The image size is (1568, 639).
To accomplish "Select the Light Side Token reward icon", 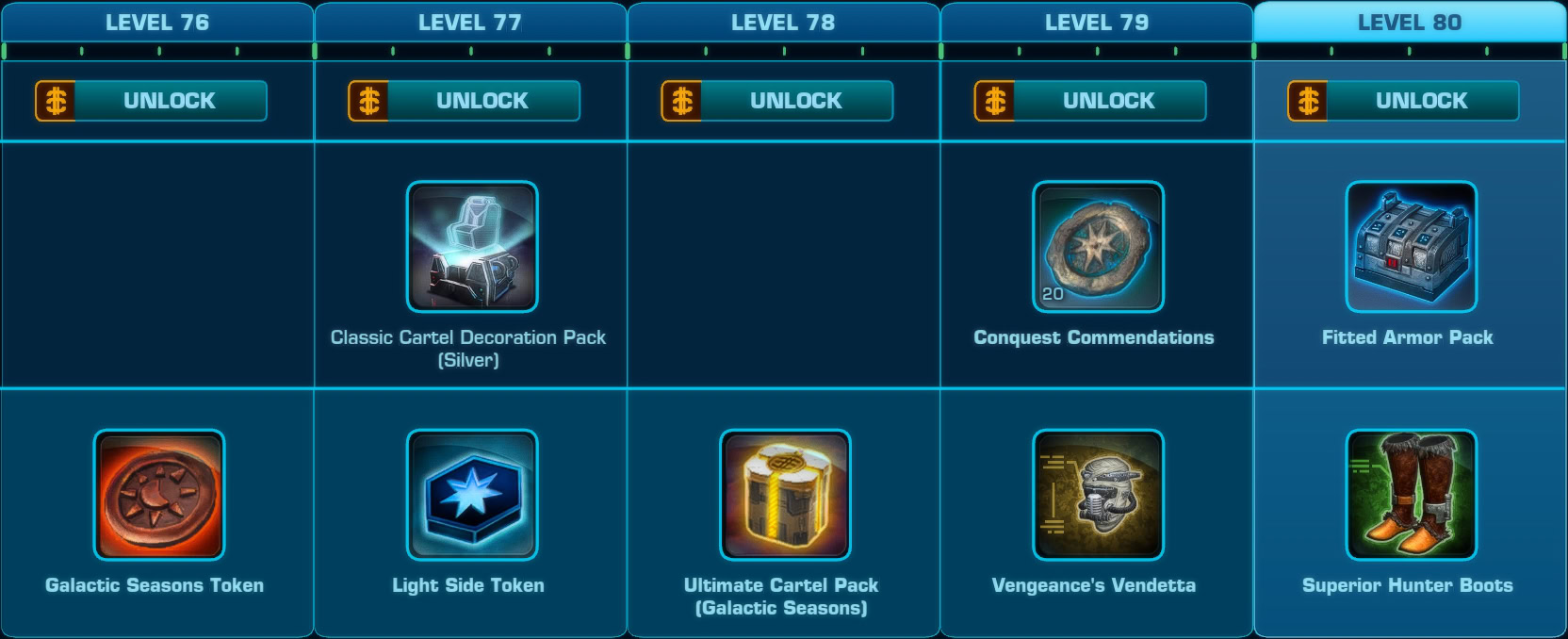I will coord(472,495).
